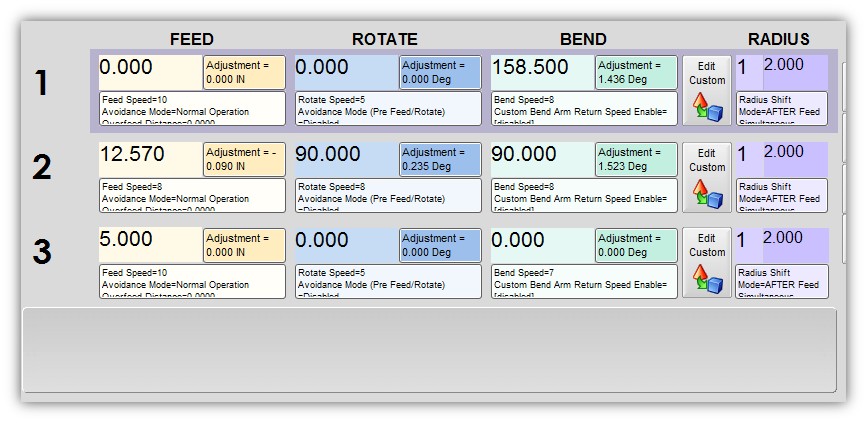Click Edit Custom icon in row 1

[x=707, y=90]
